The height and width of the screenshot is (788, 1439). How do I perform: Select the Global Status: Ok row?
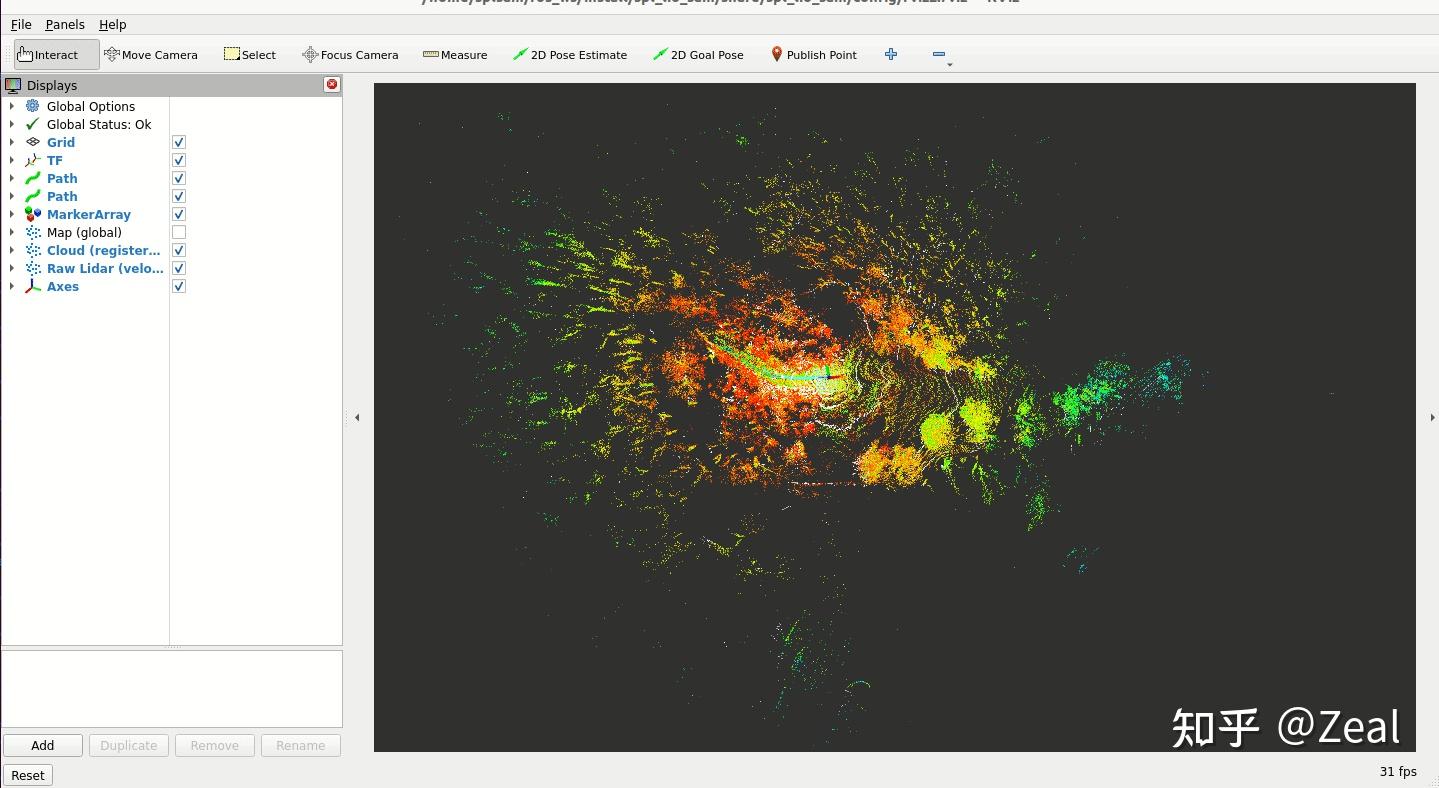tap(99, 124)
